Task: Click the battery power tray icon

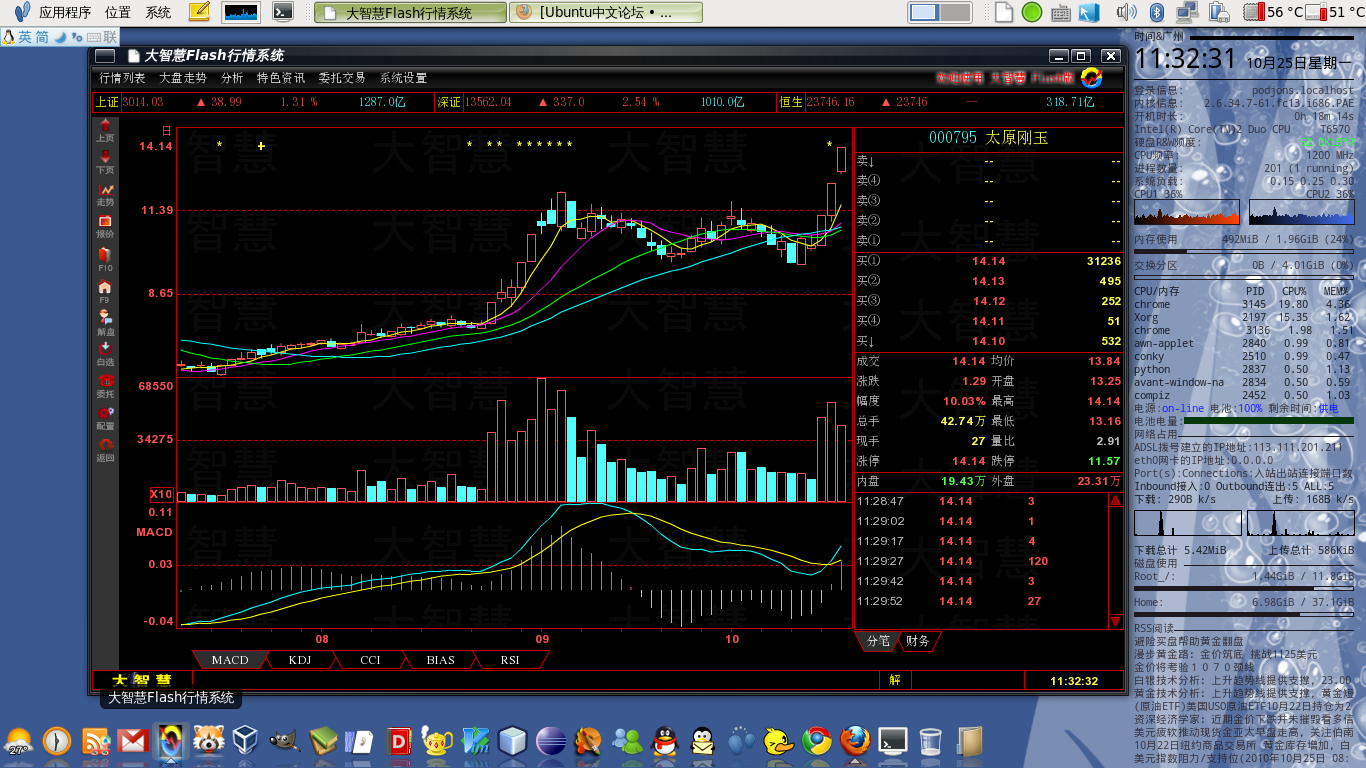Action: [1220, 12]
